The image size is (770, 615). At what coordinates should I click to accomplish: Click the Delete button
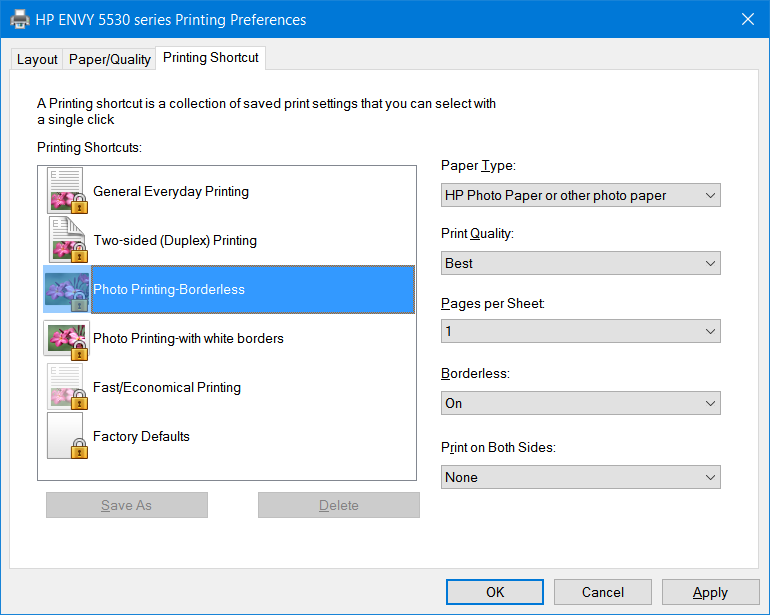click(339, 505)
